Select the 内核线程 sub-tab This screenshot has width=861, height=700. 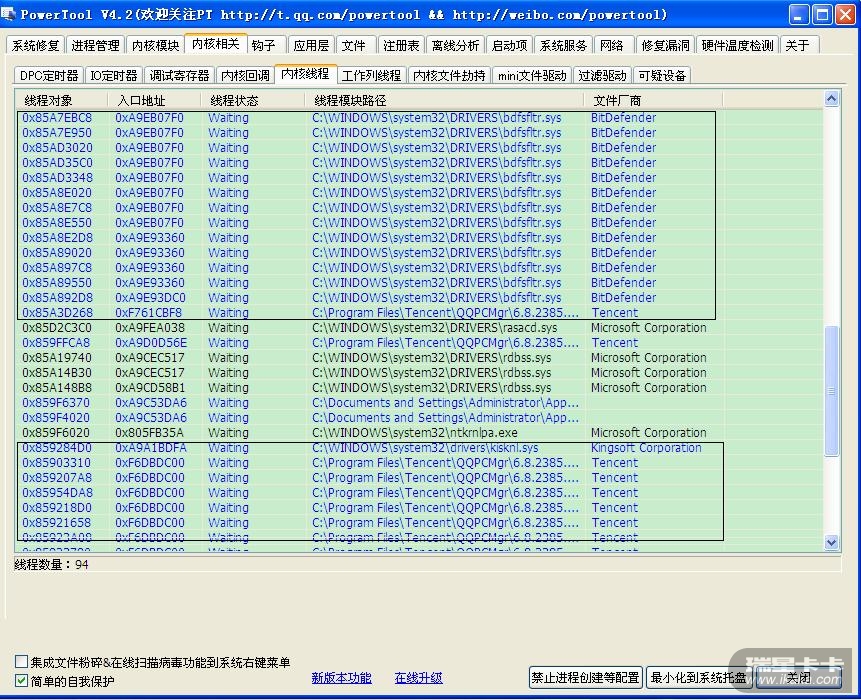tap(305, 74)
